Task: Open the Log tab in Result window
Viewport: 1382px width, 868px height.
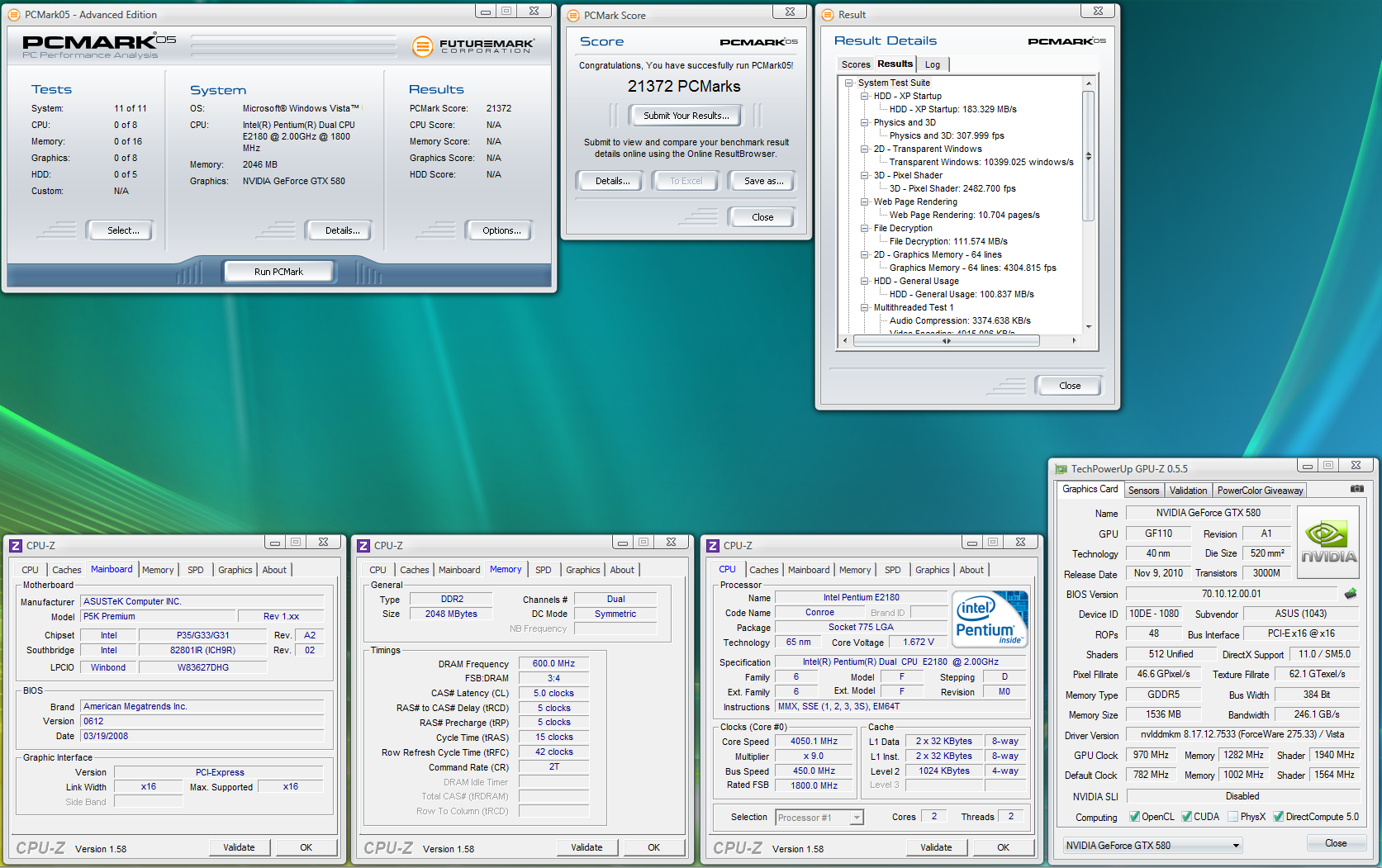Action: point(933,64)
